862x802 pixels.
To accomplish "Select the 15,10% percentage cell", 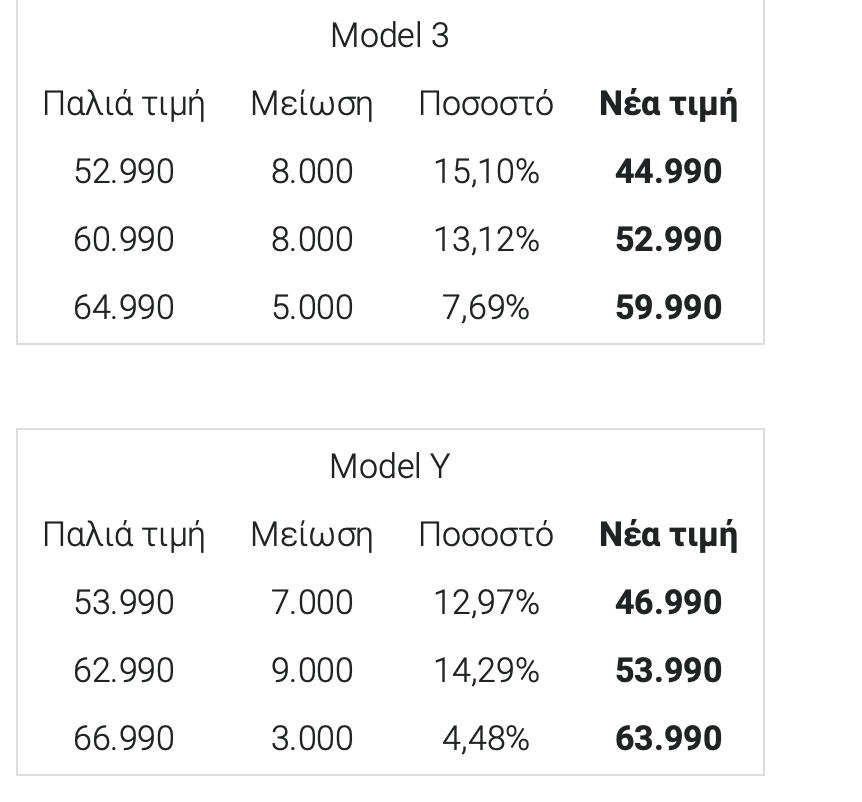I will tap(486, 172).
